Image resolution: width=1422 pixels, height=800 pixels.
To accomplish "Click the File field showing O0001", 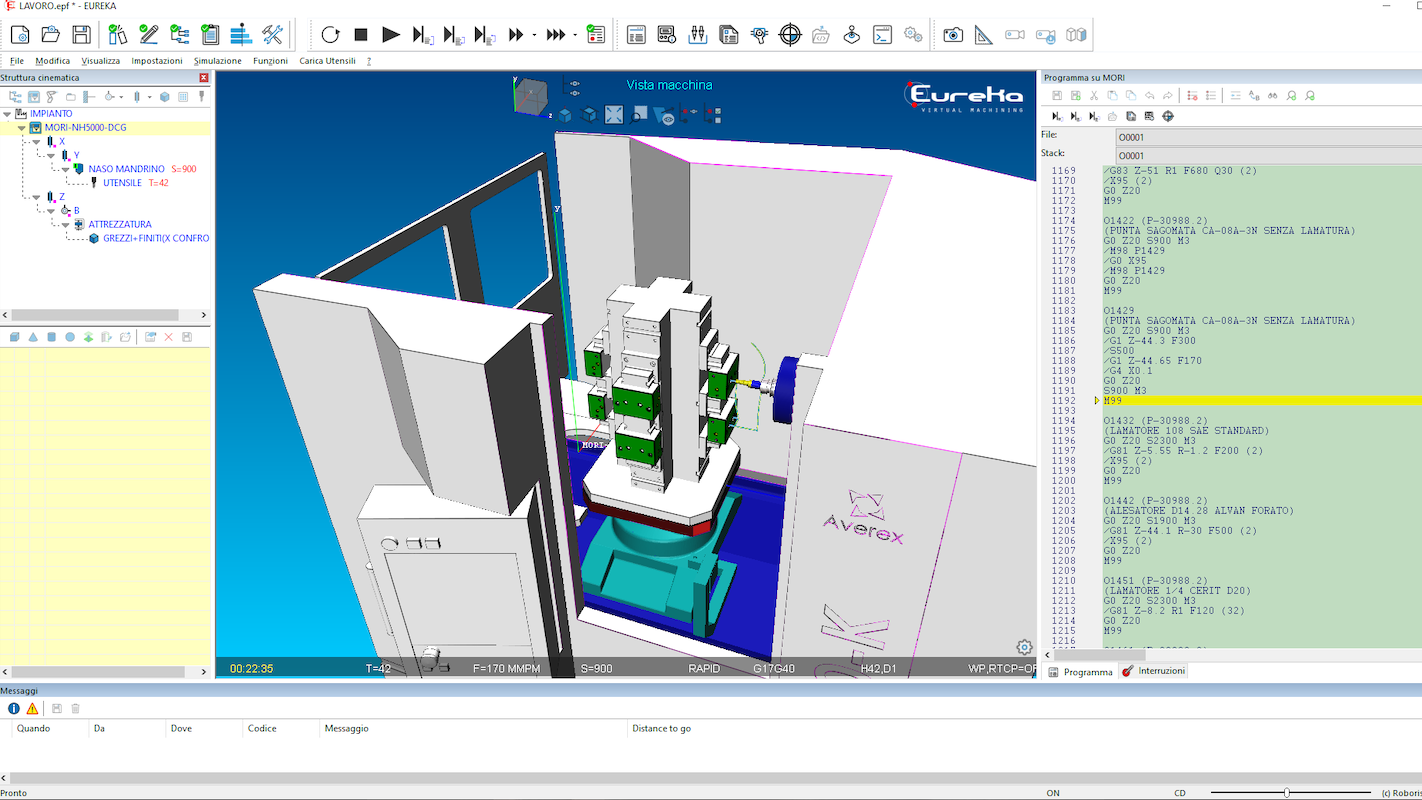I will tap(1268, 137).
